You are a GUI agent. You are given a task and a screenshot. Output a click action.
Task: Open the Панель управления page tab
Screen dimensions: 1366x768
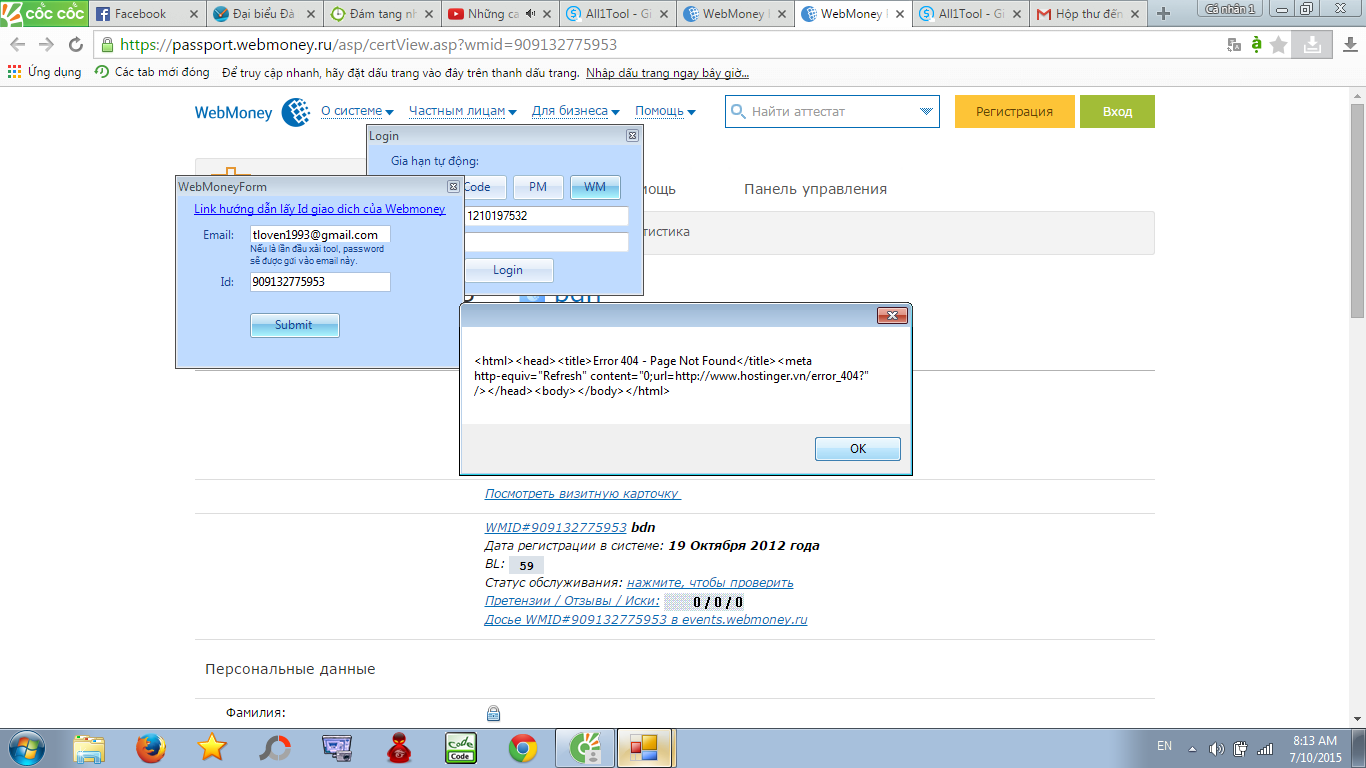click(815, 189)
